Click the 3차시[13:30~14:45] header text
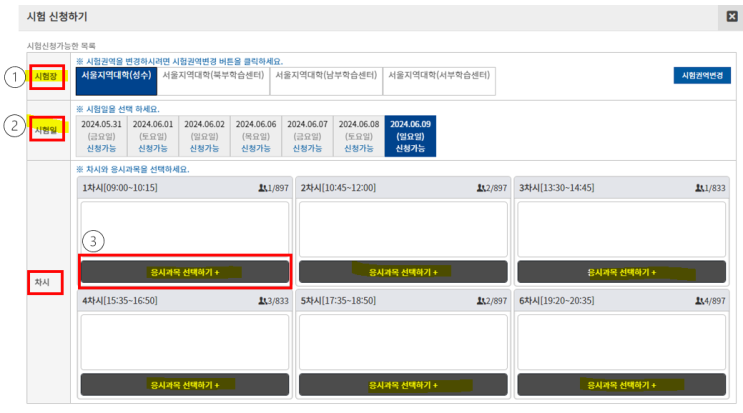This screenshot has height=413, width=743. pyautogui.click(x=557, y=188)
